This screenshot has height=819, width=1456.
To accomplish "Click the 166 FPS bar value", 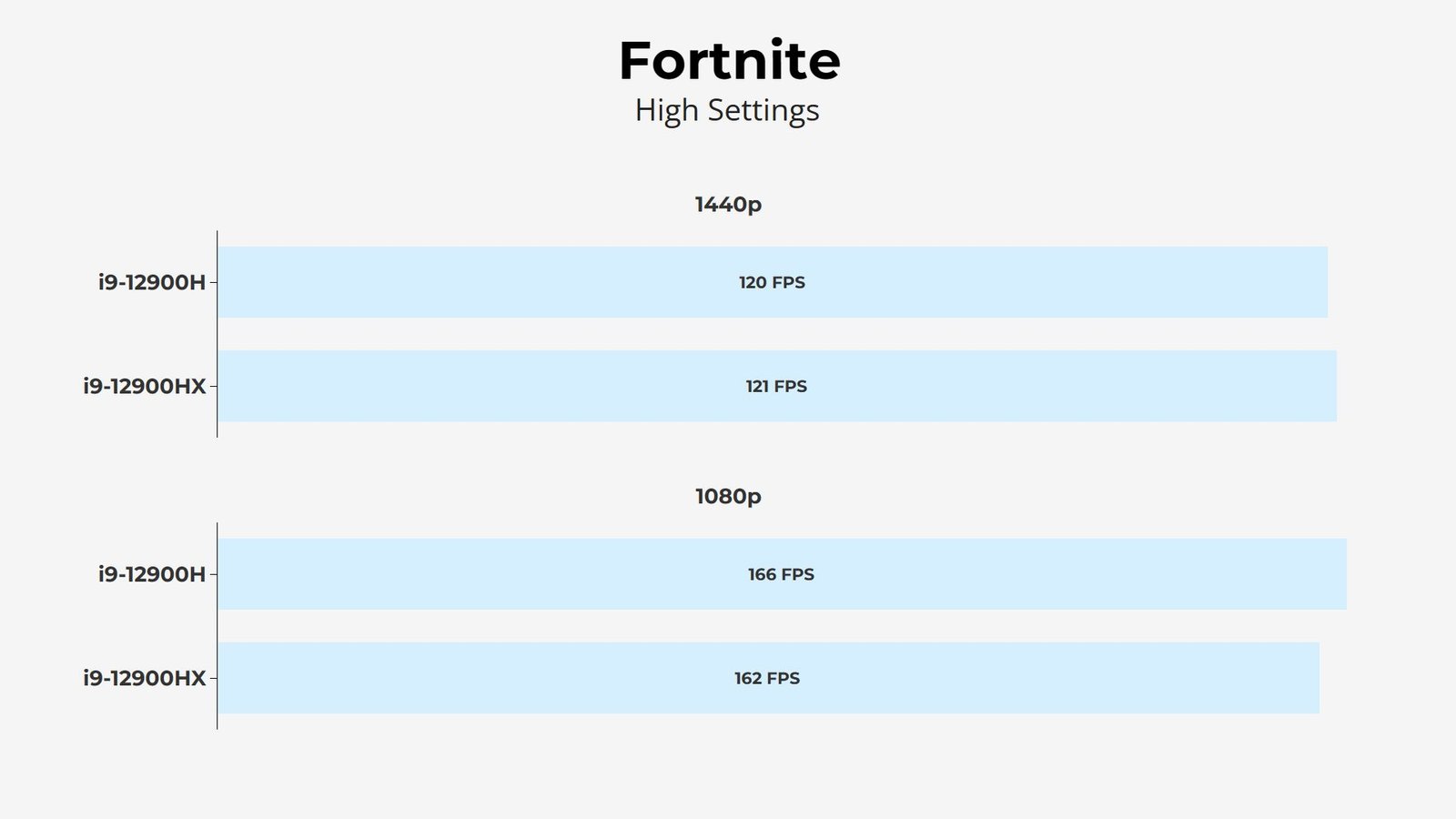I will [x=781, y=574].
